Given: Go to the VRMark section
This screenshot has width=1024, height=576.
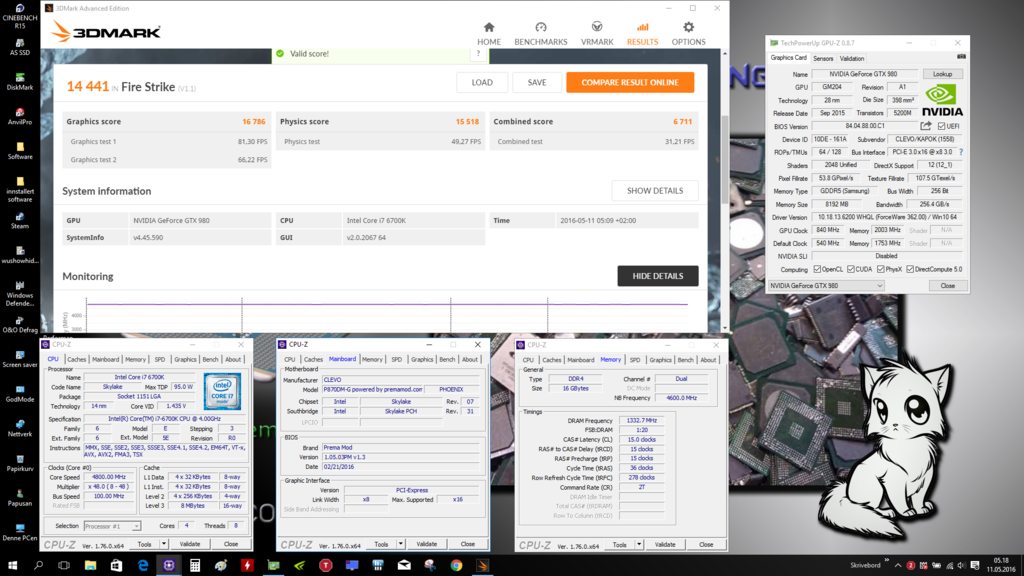Looking at the screenshot, I should 597,33.
